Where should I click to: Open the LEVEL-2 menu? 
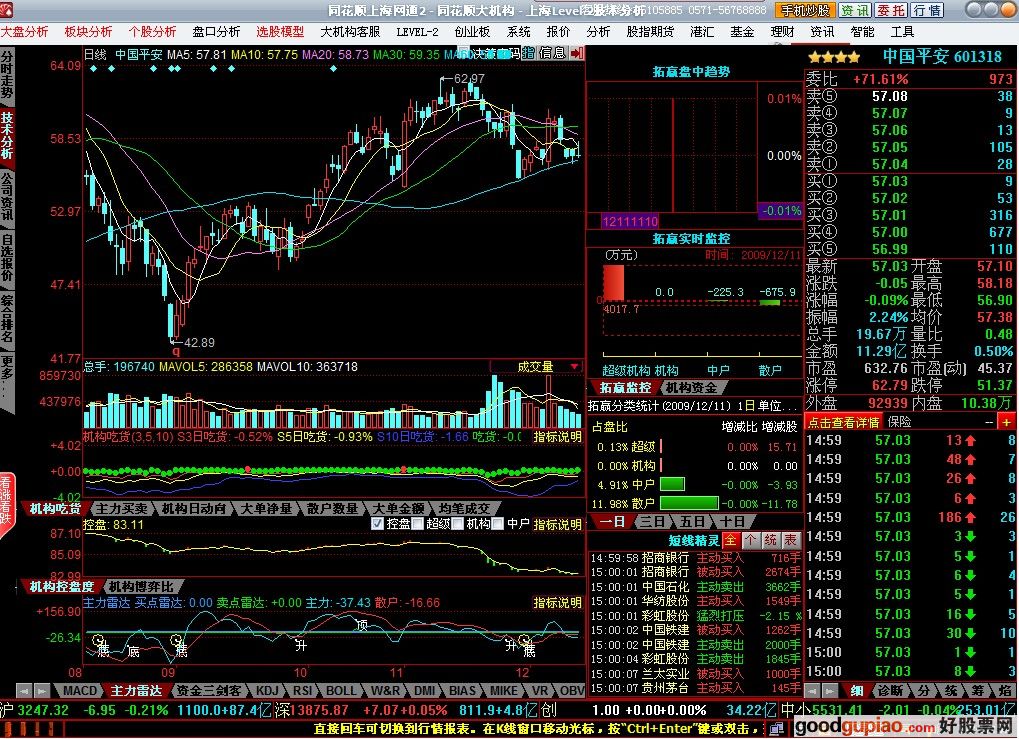click(x=417, y=32)
